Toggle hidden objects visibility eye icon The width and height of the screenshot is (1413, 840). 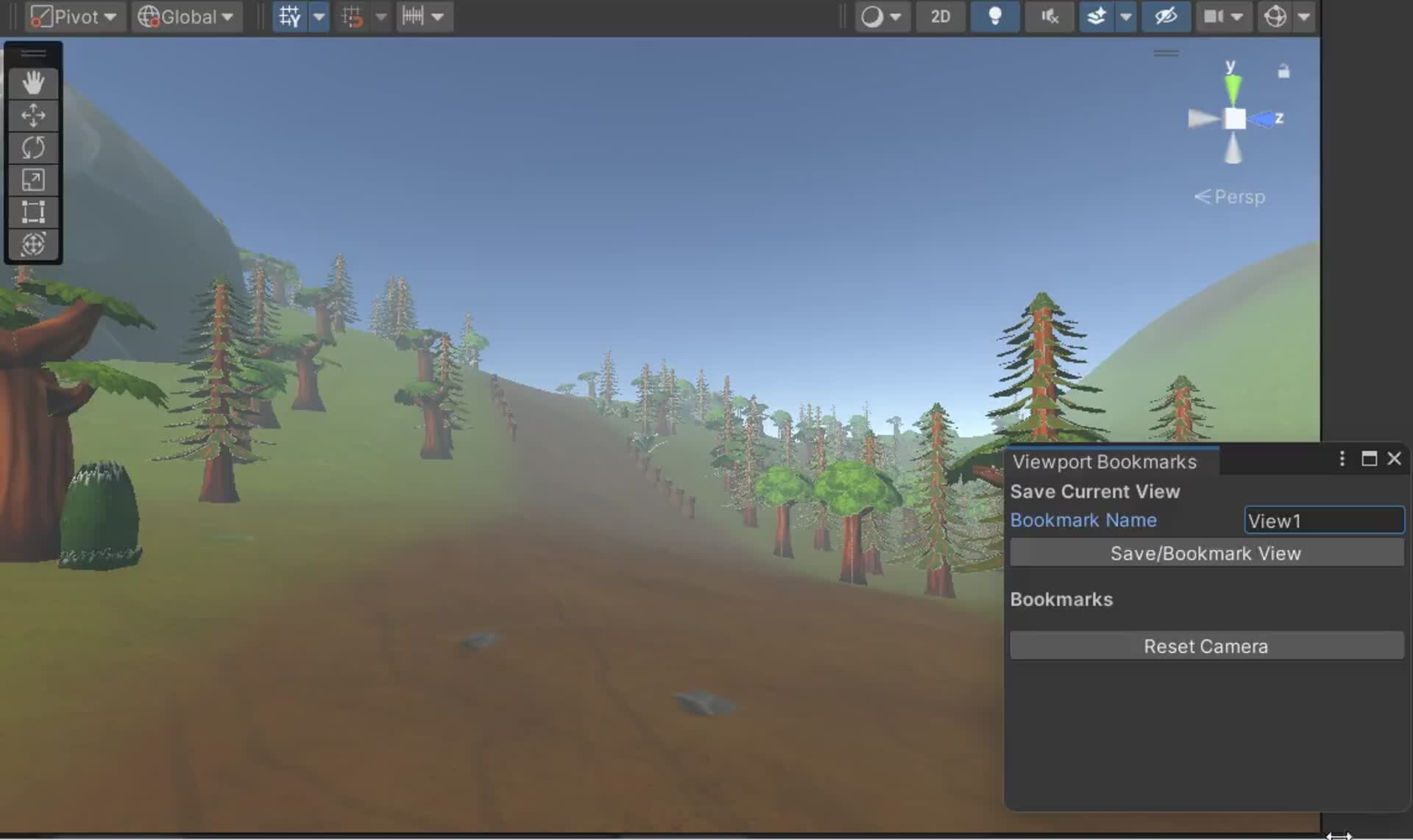tap(1165, 17)
